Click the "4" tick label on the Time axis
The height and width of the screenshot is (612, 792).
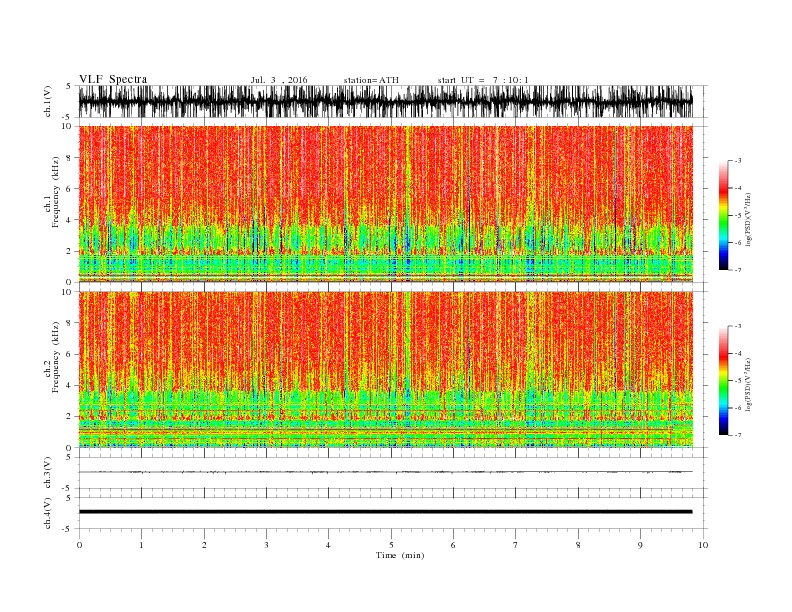pos(328,545)
